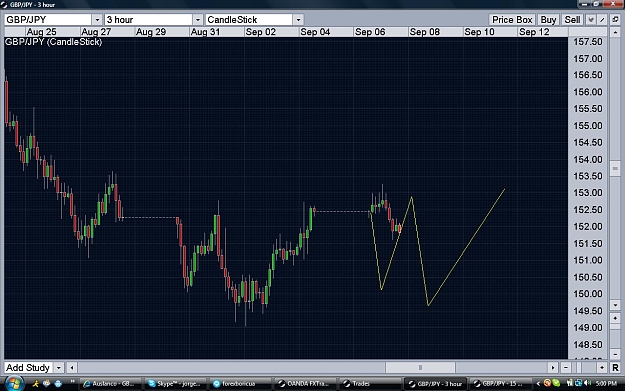Click the application icon in title bar

point(4,5)
